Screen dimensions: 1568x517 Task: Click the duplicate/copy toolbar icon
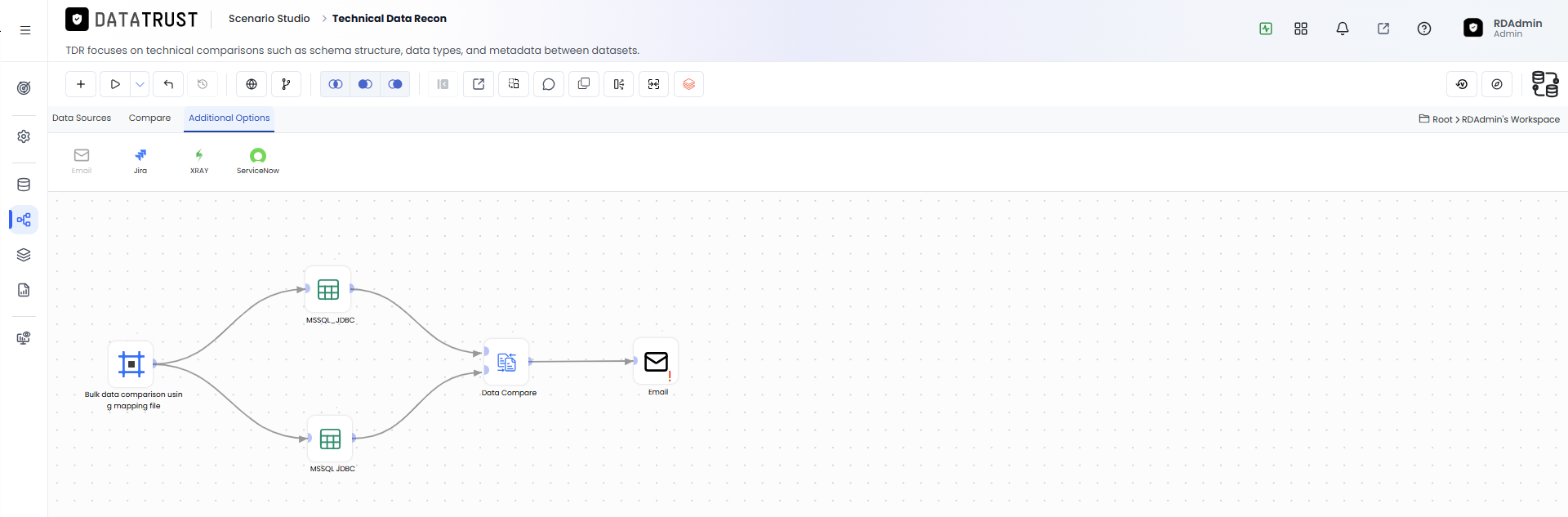584,84
